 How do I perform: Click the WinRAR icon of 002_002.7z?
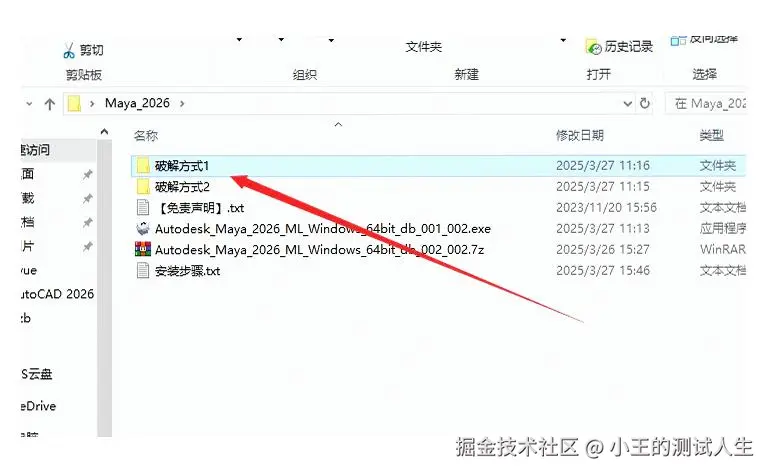pyautogui.click(x=143, y=249)
